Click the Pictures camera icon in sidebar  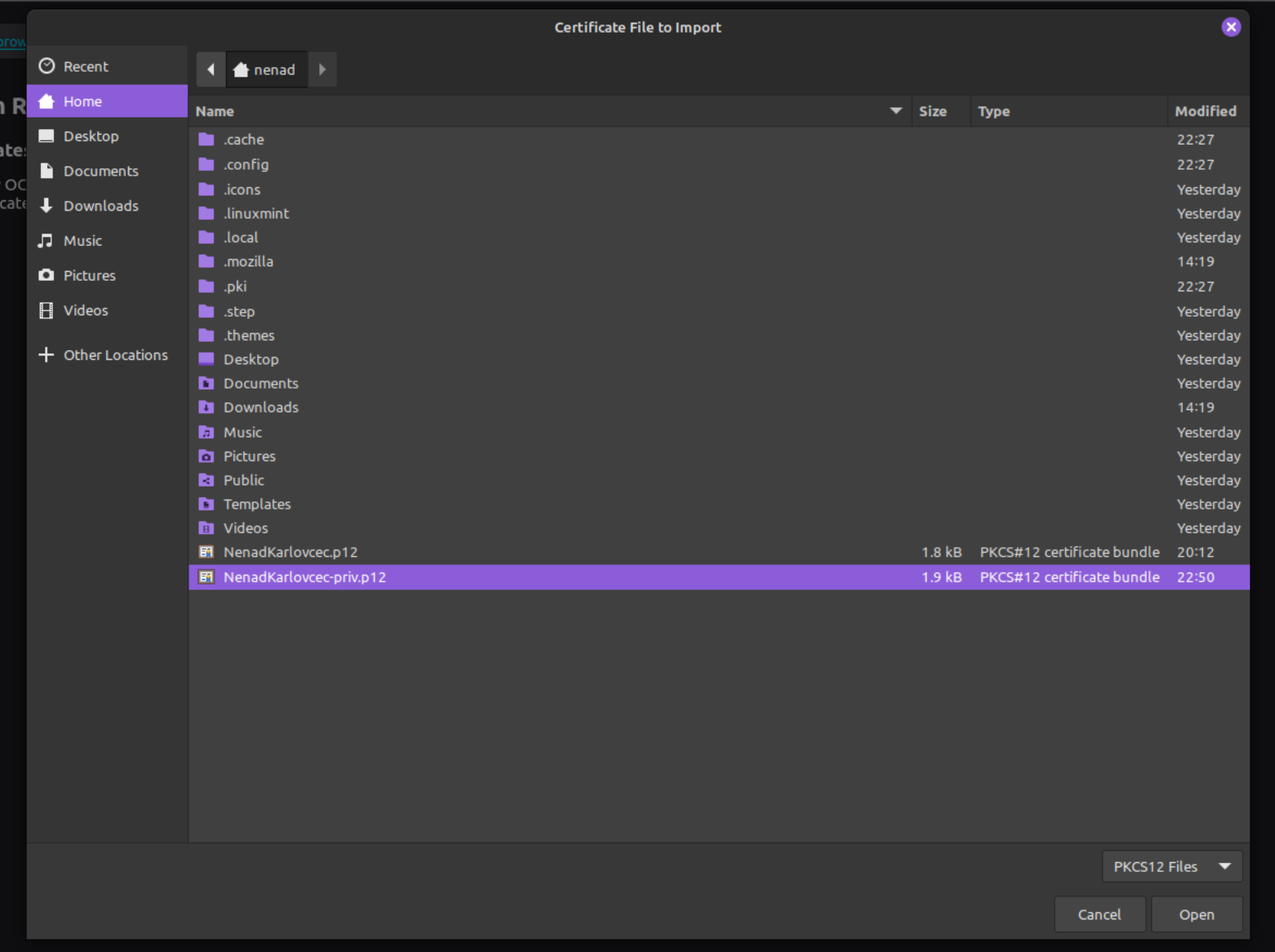[47, 275]
